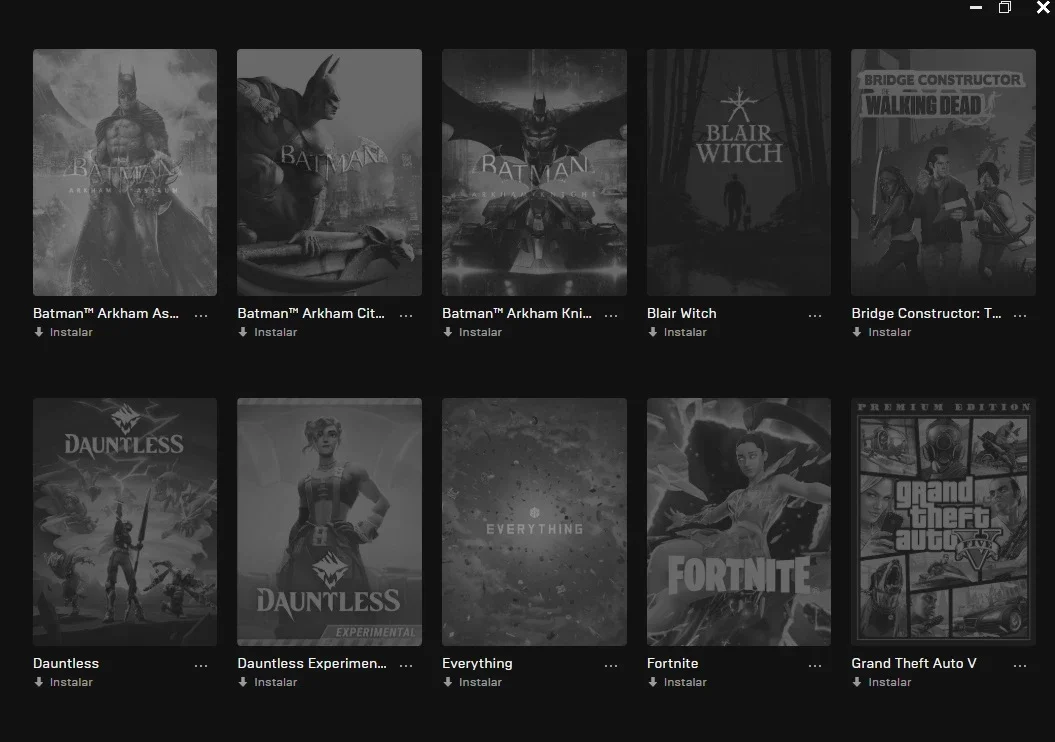
Task: Open the Dauntless cover thumbnail
Action: pyautogui.click(x=125, y=522)
